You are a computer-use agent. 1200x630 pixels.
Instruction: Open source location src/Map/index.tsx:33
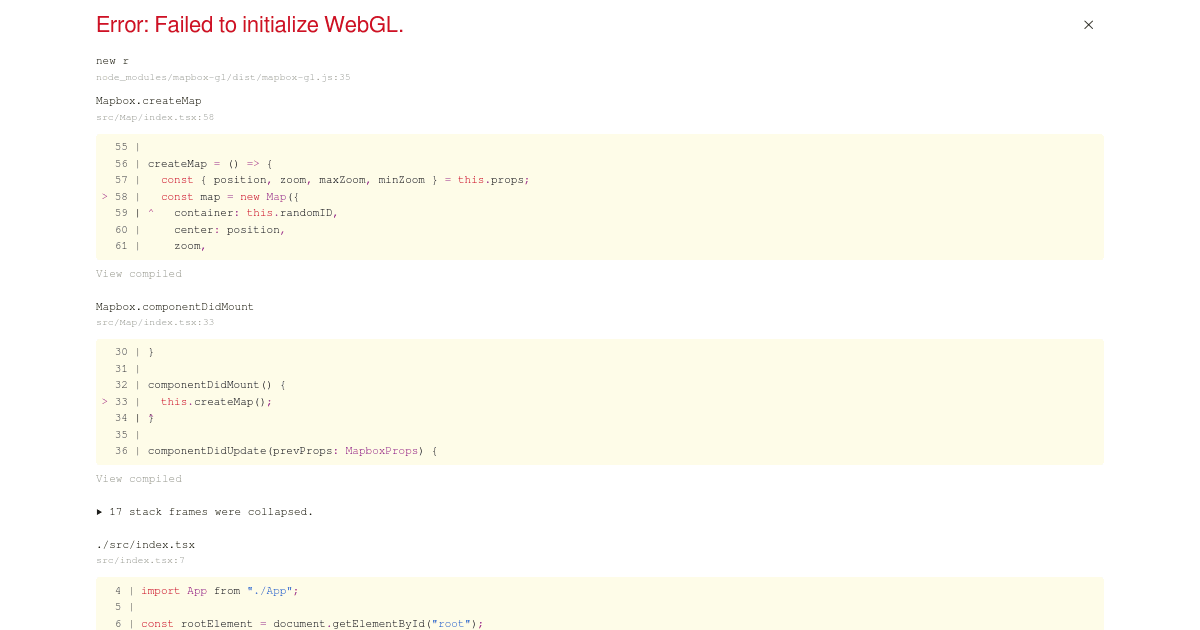coord(154,321)
